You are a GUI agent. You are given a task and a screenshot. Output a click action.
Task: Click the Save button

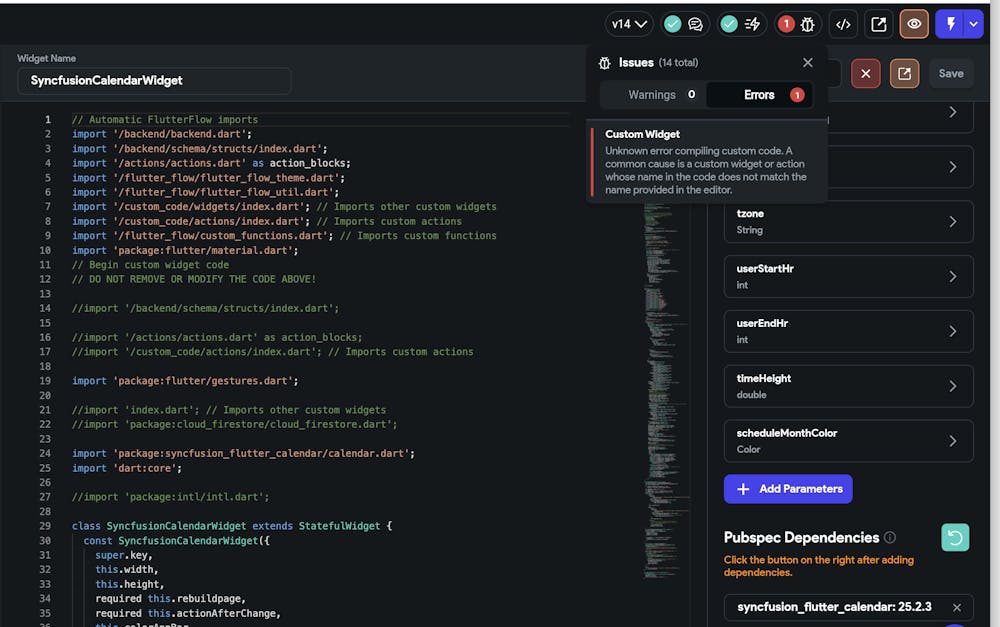pos(951,73)
